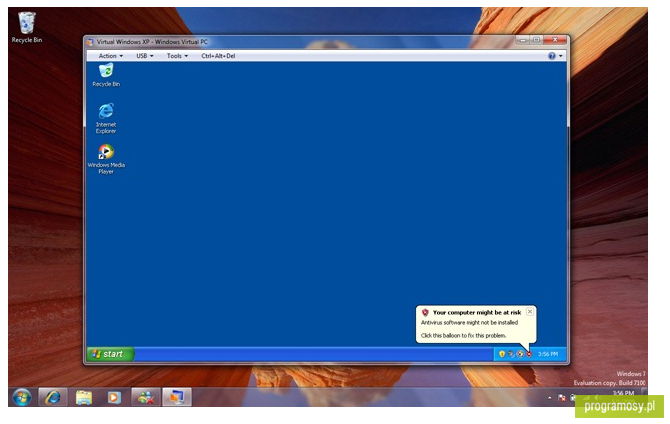Close the Virtual Windows XP window
The image size is (670, 424).
pyautogui.click(x=555, y=40)
